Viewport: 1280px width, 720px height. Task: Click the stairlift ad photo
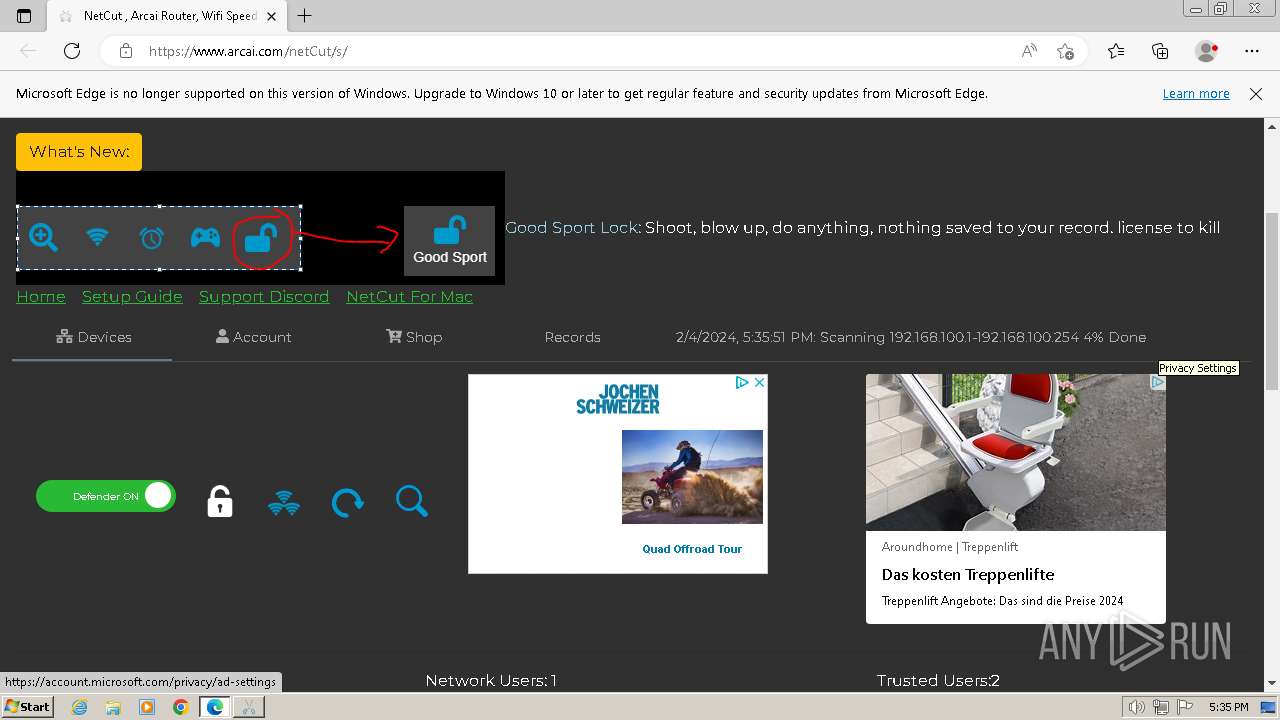(x=1016, y=452)
